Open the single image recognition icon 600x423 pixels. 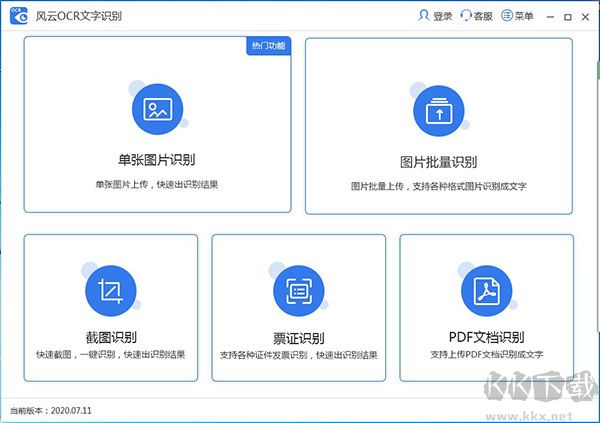pyautogui.click(x=157, y=109)
